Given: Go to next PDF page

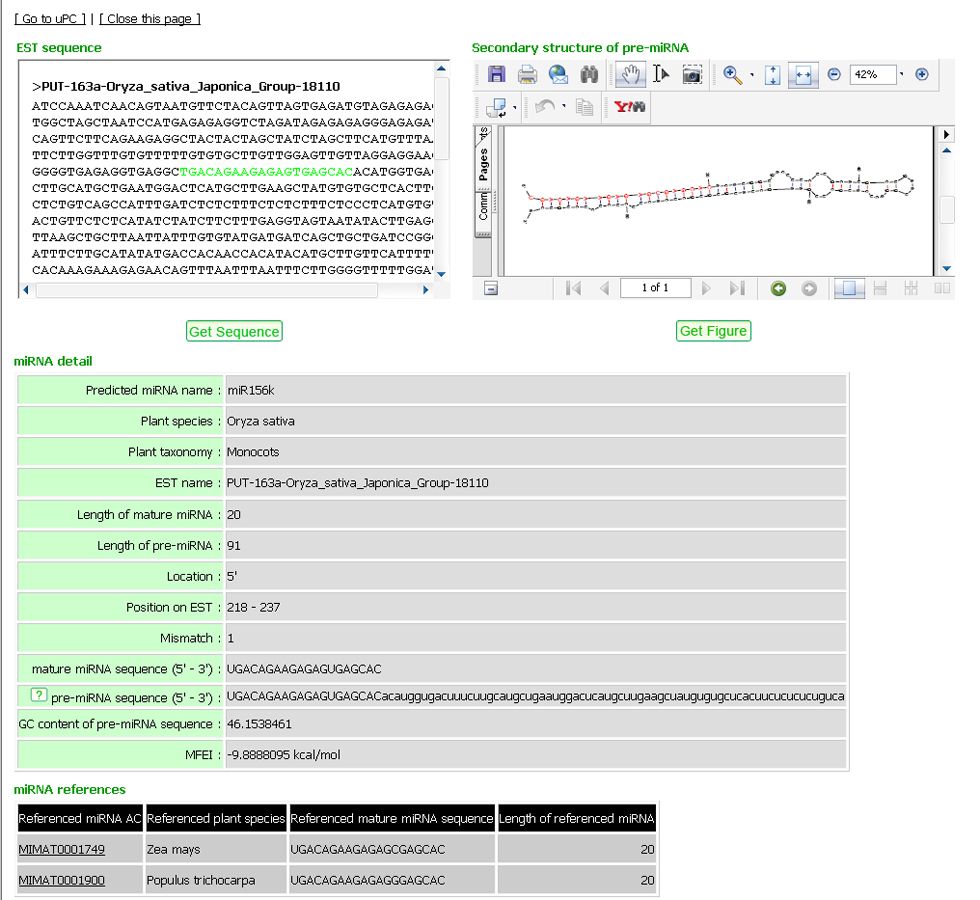Looking at the screenshot, I should click(706, 288).
